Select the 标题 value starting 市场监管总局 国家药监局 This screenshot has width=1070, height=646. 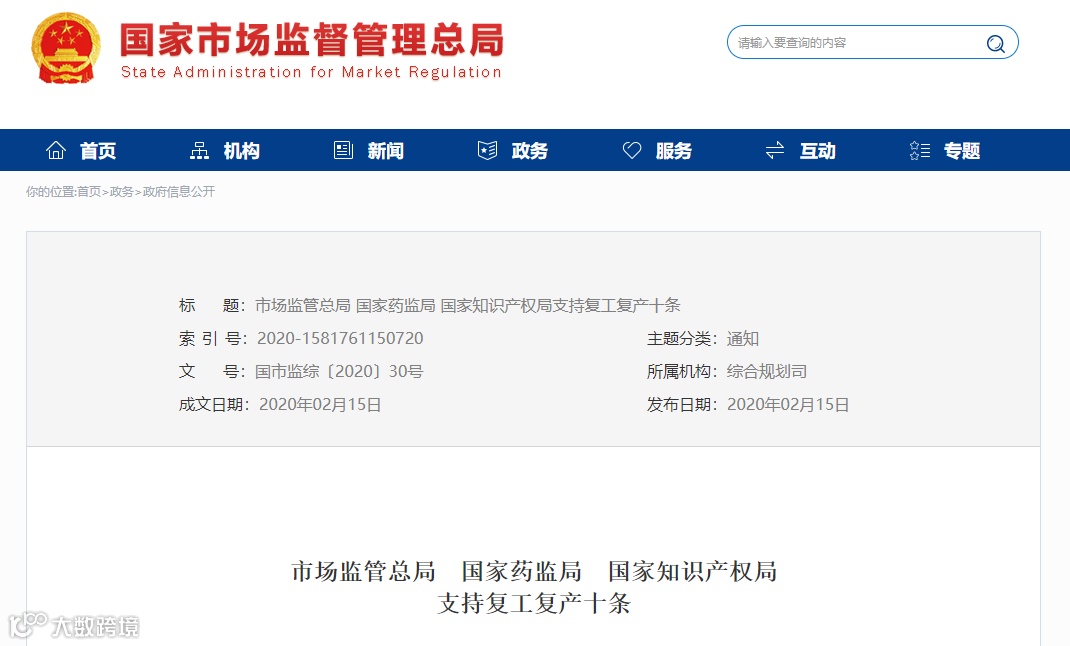pyautogui.click(x=467, y=306)
